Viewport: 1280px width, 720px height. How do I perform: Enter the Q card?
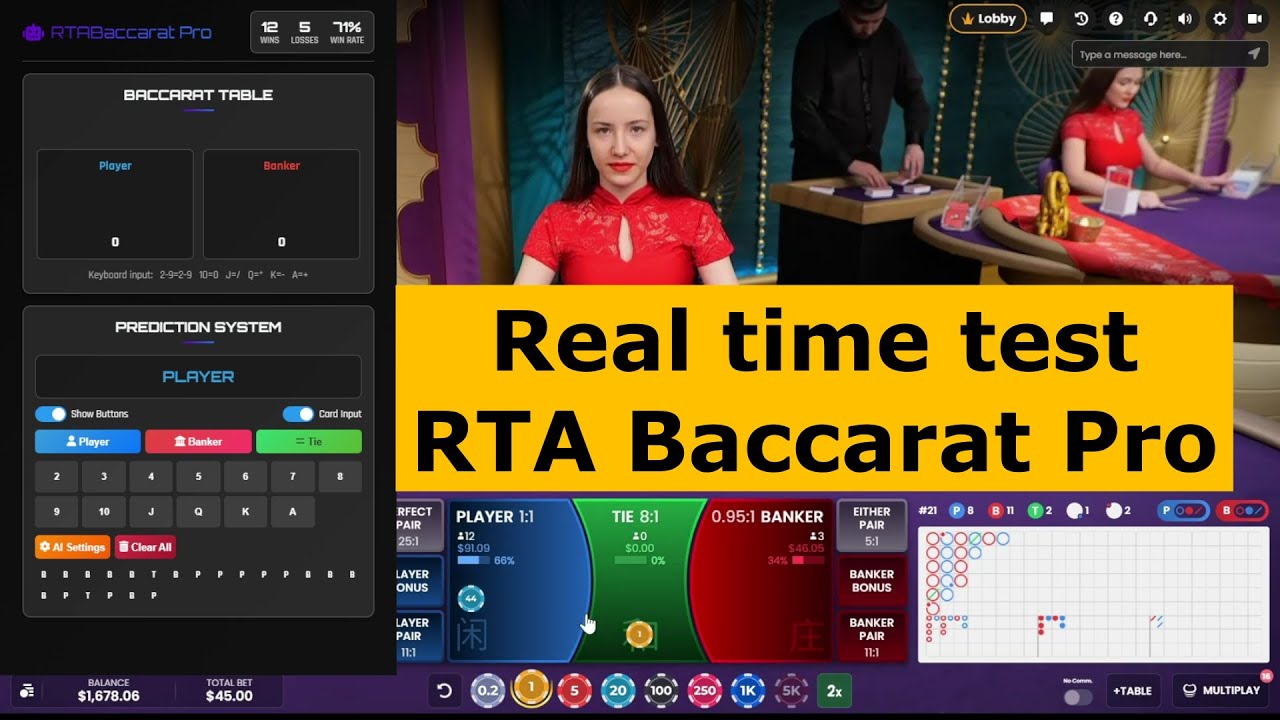(199, 512)
